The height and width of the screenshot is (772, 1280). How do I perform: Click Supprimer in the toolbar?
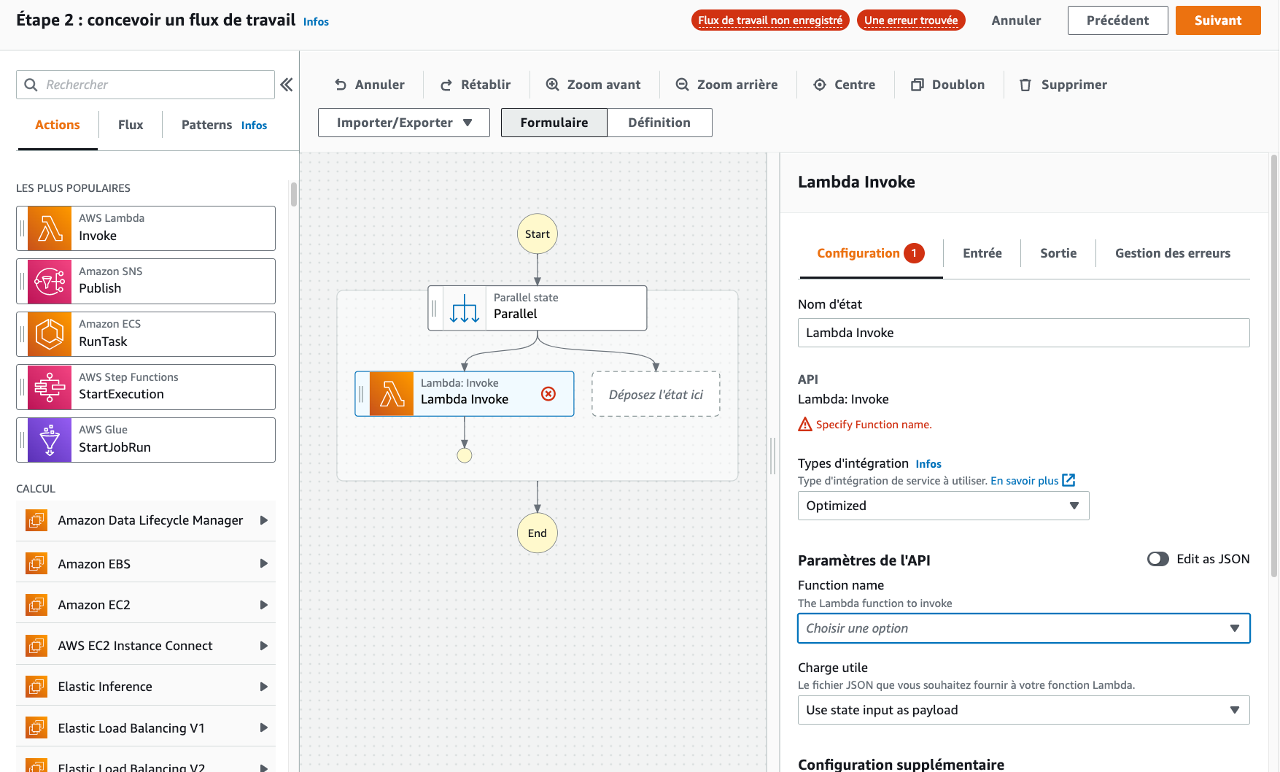click(1063, 85)
